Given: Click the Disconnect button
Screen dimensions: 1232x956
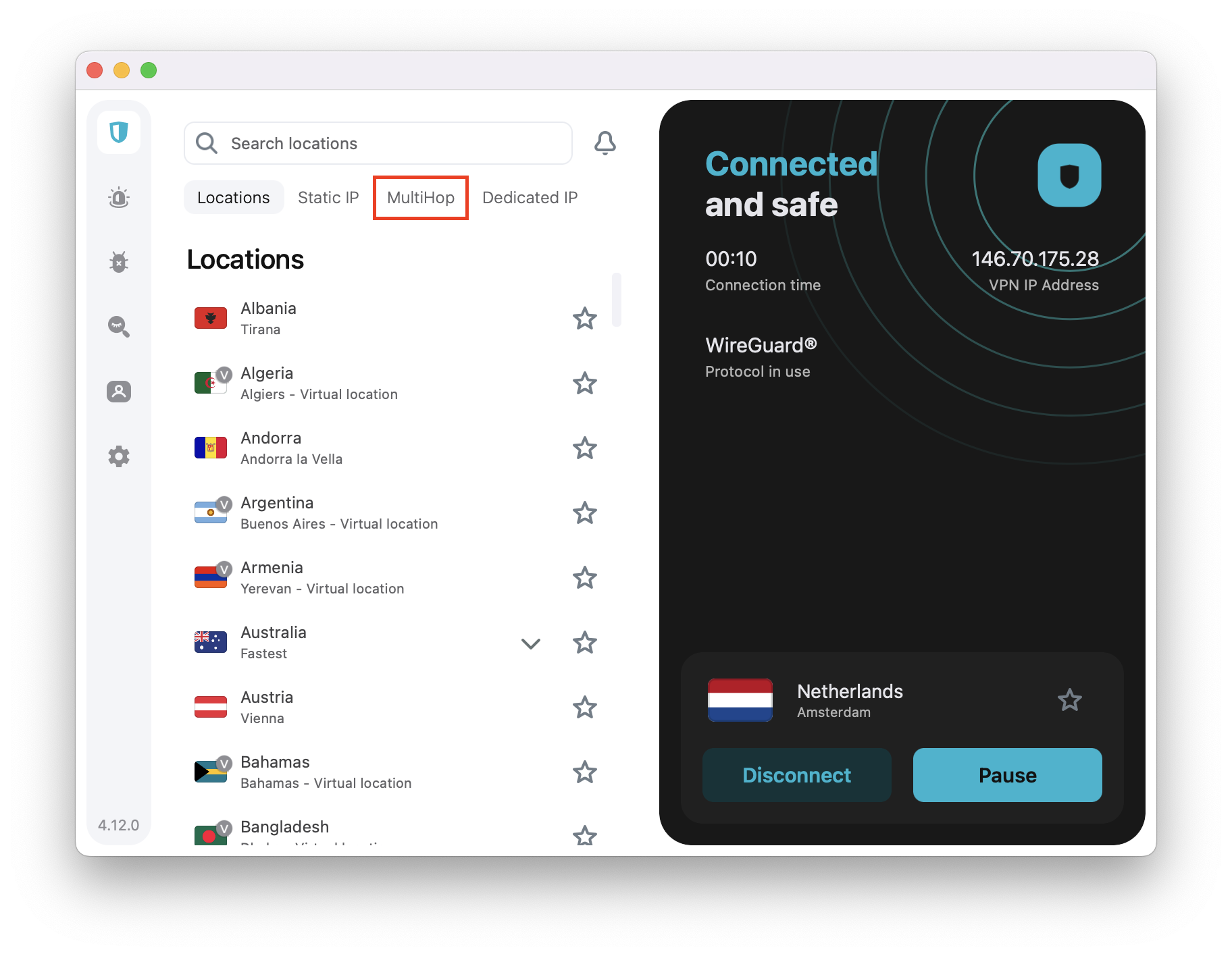Looking at the screenshot, I should 797,775.
